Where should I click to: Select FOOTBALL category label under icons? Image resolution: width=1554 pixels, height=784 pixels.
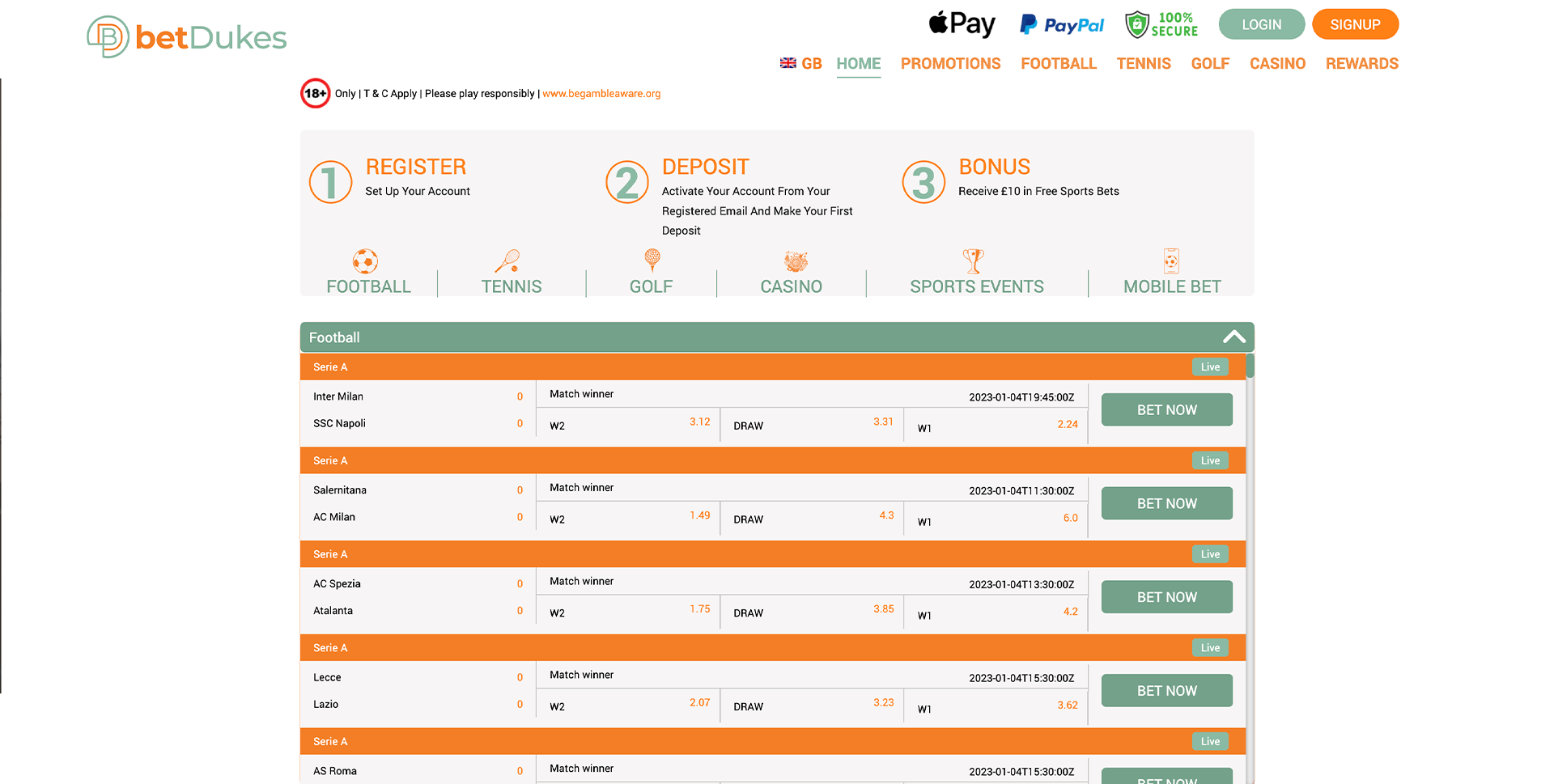click(x=368, y=286)
